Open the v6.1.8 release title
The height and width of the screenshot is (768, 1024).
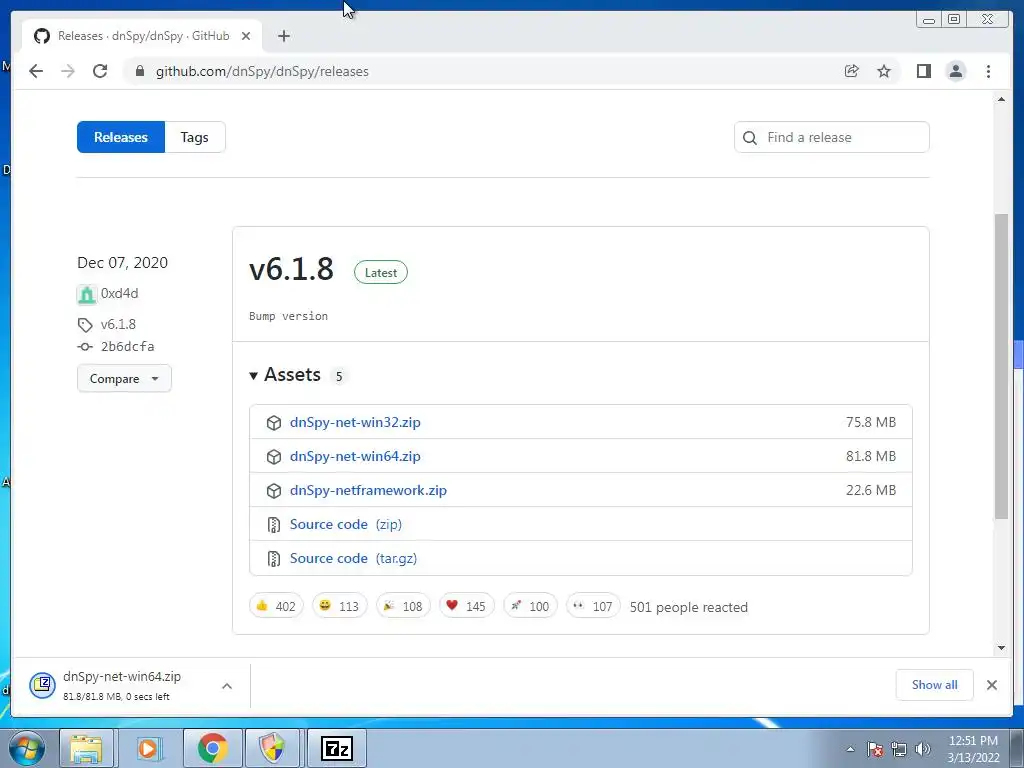coord(291,269)
